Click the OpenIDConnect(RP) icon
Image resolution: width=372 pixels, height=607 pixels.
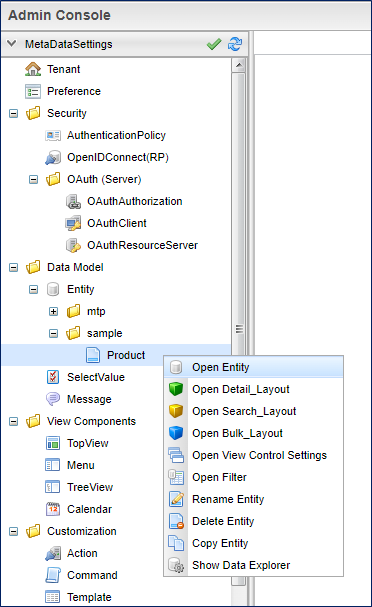click(53, 158)
